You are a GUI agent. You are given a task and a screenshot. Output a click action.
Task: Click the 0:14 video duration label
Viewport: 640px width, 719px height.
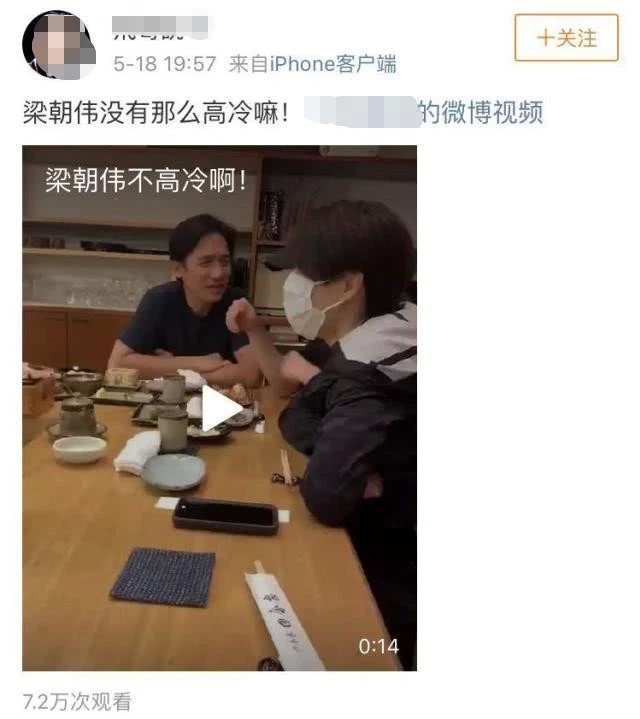pyautogui.click(x=378, y=647)
